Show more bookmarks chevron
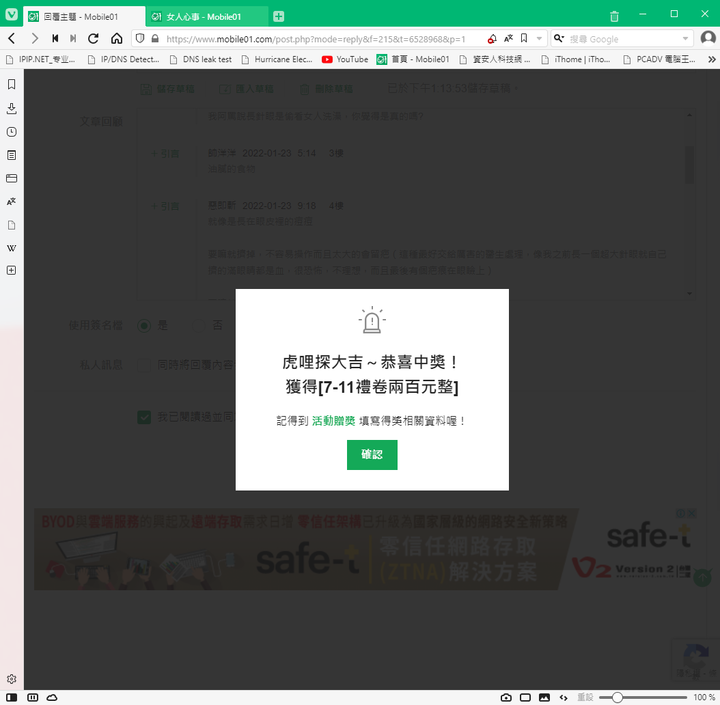This screenshot has width=720, height=705. click(711, 59)
